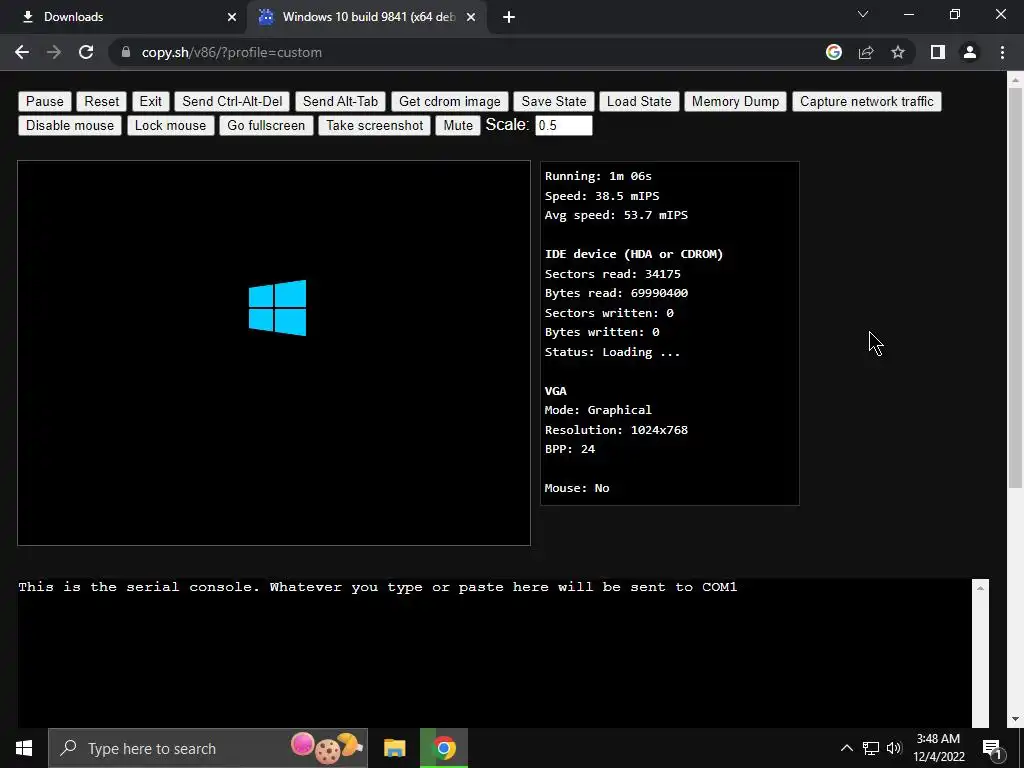1024x768 pixels.
Task: Switch to the Downloads tab
Action: click(124, 17)
